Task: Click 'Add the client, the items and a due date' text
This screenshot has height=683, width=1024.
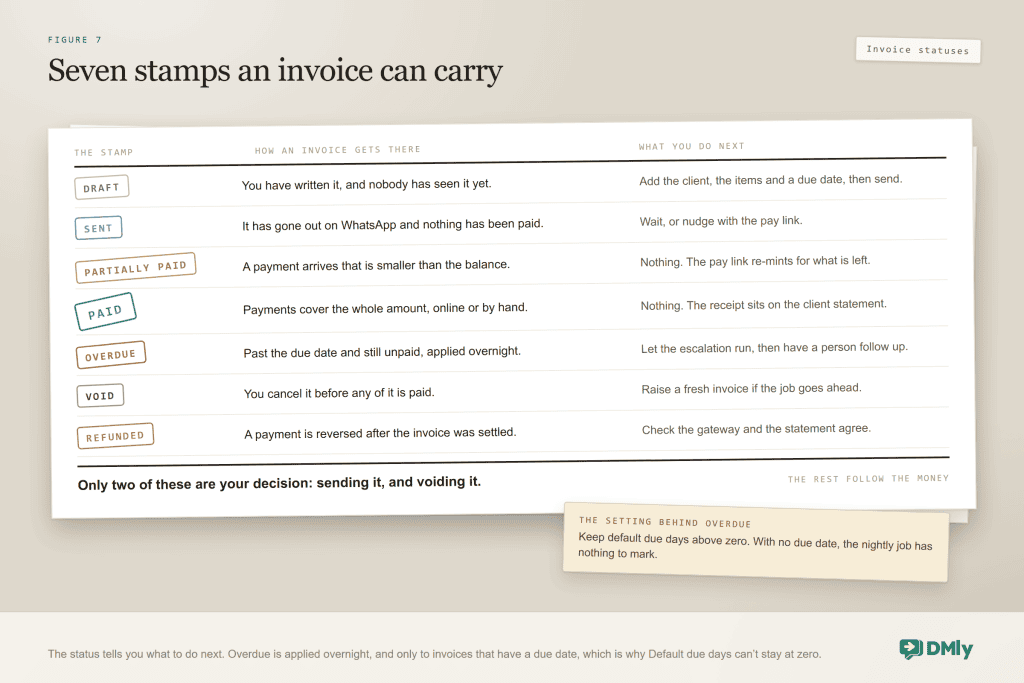Action: (771, 180)
